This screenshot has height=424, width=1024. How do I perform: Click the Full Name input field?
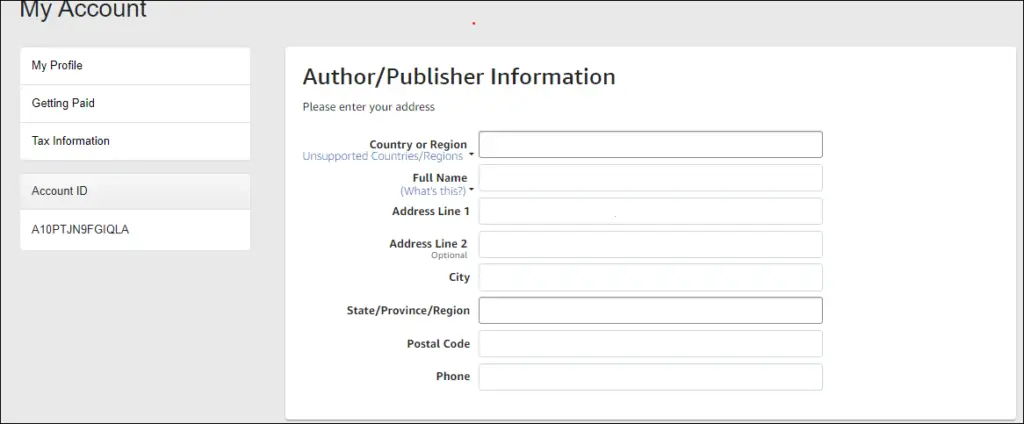650,178
